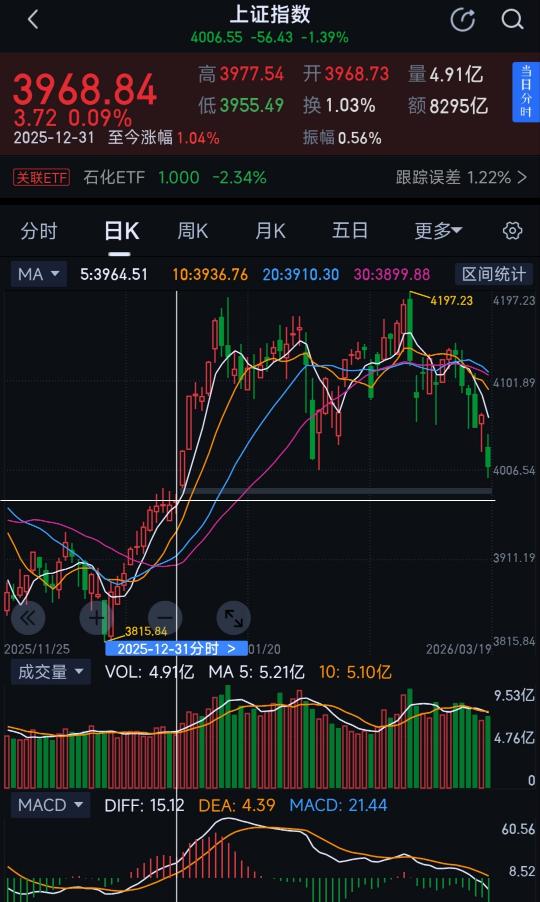Open search with the magnifier icon

coord(511,20)
